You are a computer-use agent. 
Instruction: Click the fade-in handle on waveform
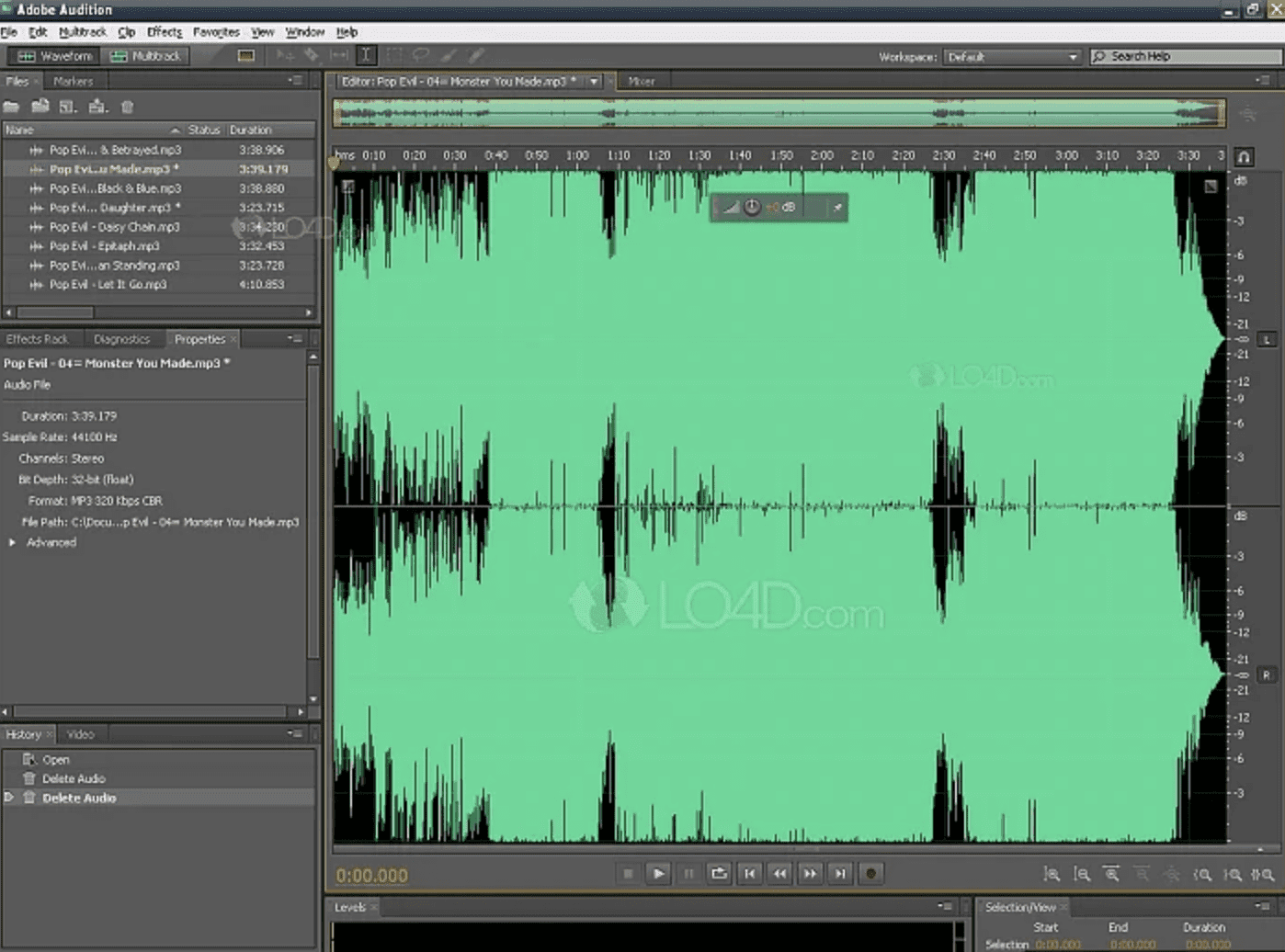(347, 187)
